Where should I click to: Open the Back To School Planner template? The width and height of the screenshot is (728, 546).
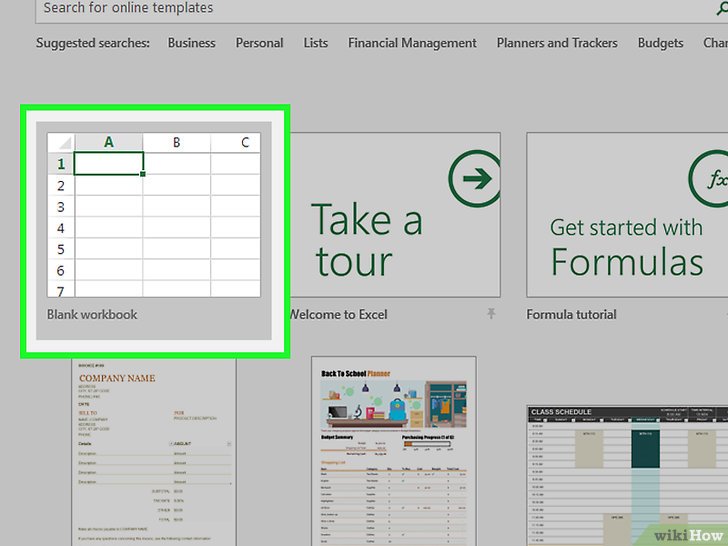(394, 451)
